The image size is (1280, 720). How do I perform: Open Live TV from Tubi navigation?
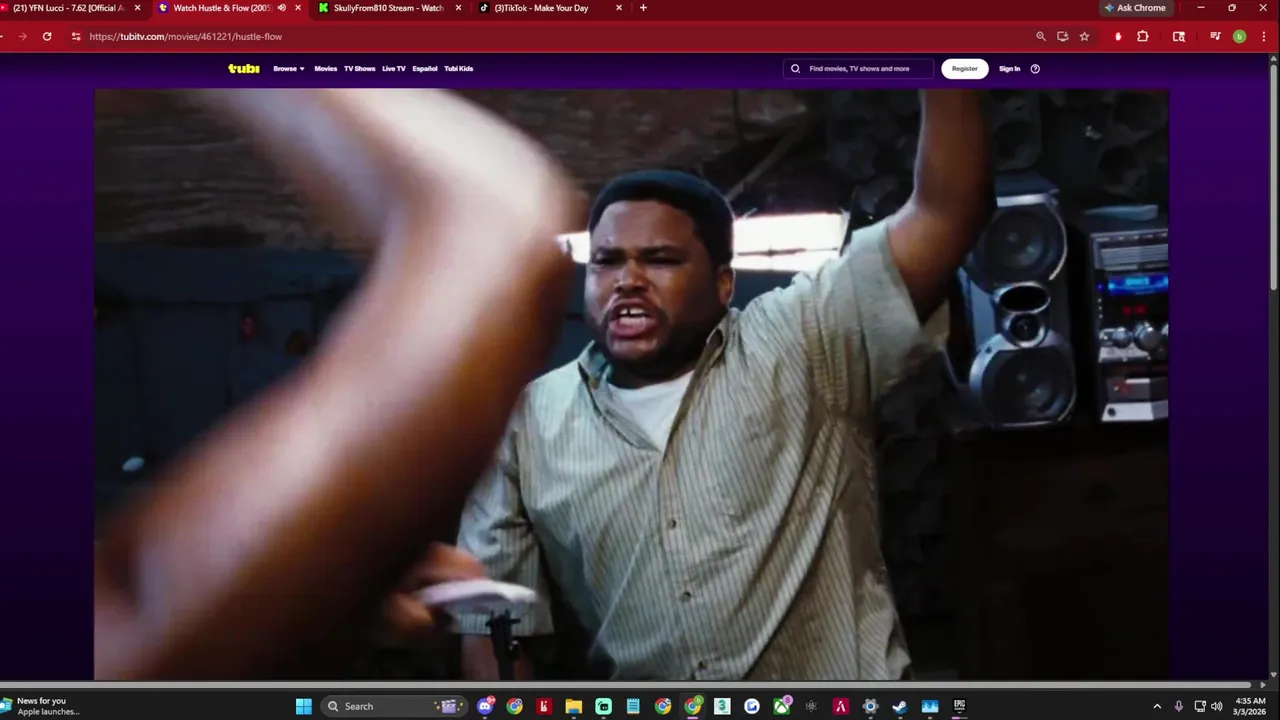coord(394,69)
